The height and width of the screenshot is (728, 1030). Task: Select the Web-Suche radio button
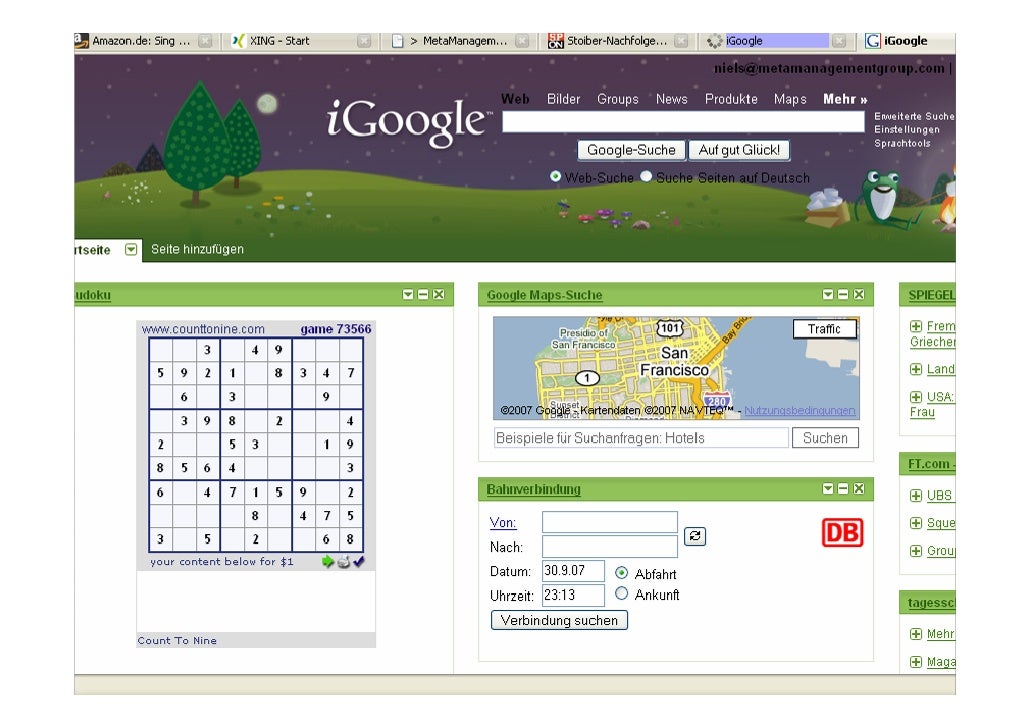(x=556, y=176)
